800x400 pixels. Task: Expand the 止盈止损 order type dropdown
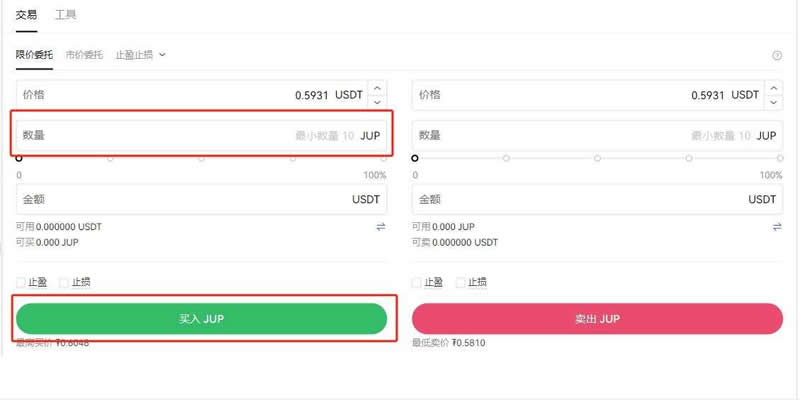click(141, 55)
